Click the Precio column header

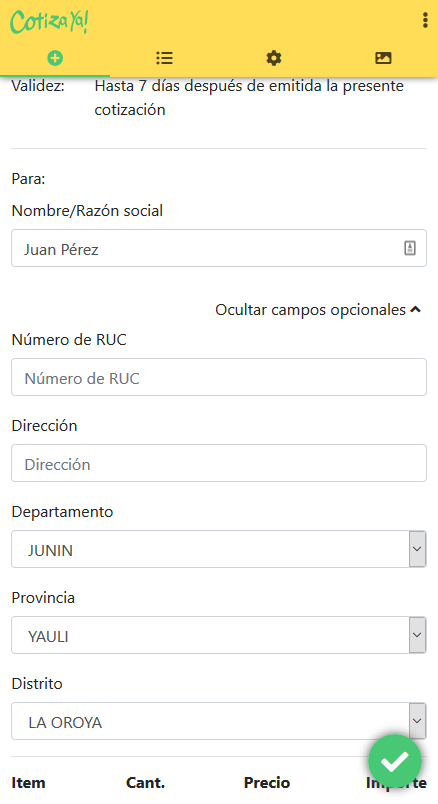pyautogui.click(x=267, y=782)
